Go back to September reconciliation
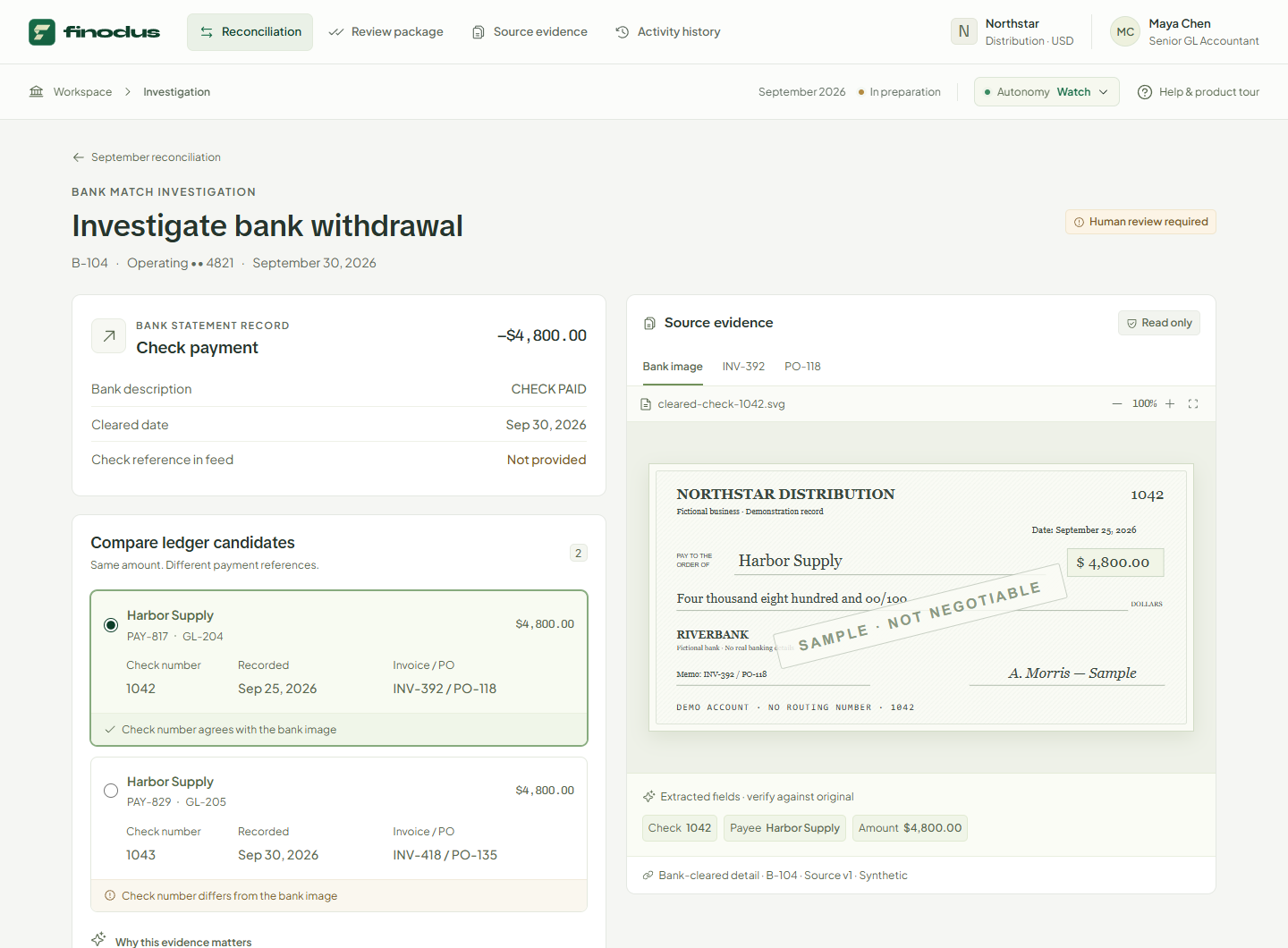Screen dimensions: 1288x948 tap(147, 157)
